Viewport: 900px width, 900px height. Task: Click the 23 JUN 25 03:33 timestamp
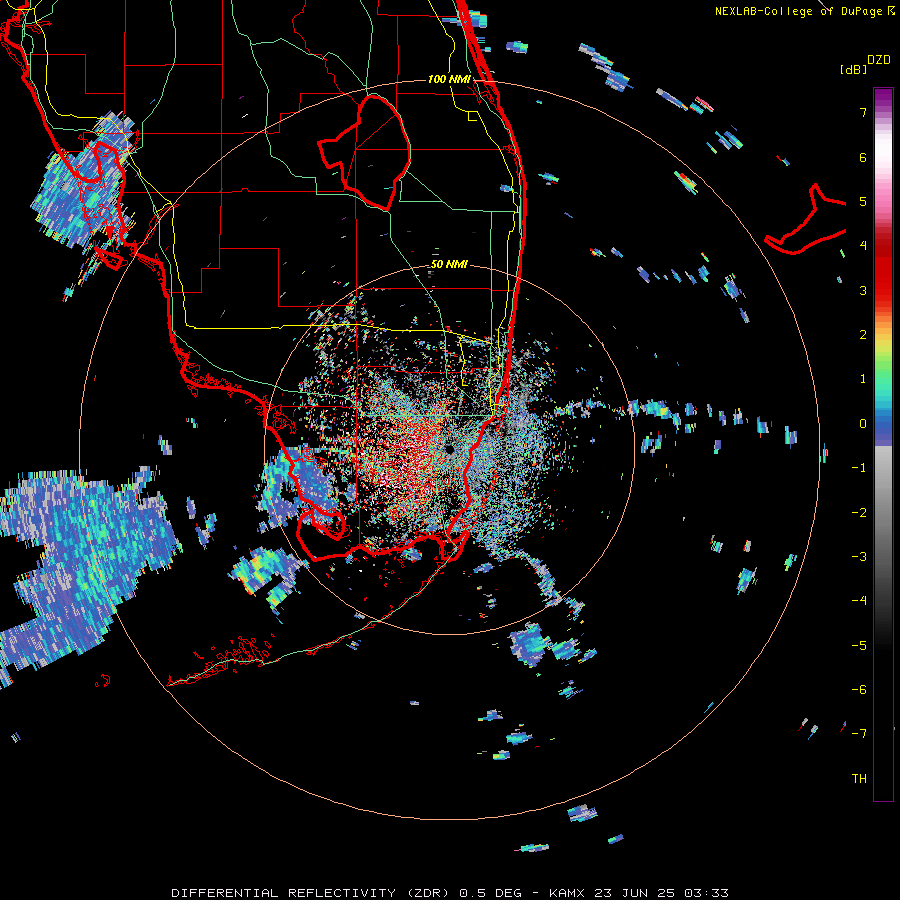pos(661,893)
